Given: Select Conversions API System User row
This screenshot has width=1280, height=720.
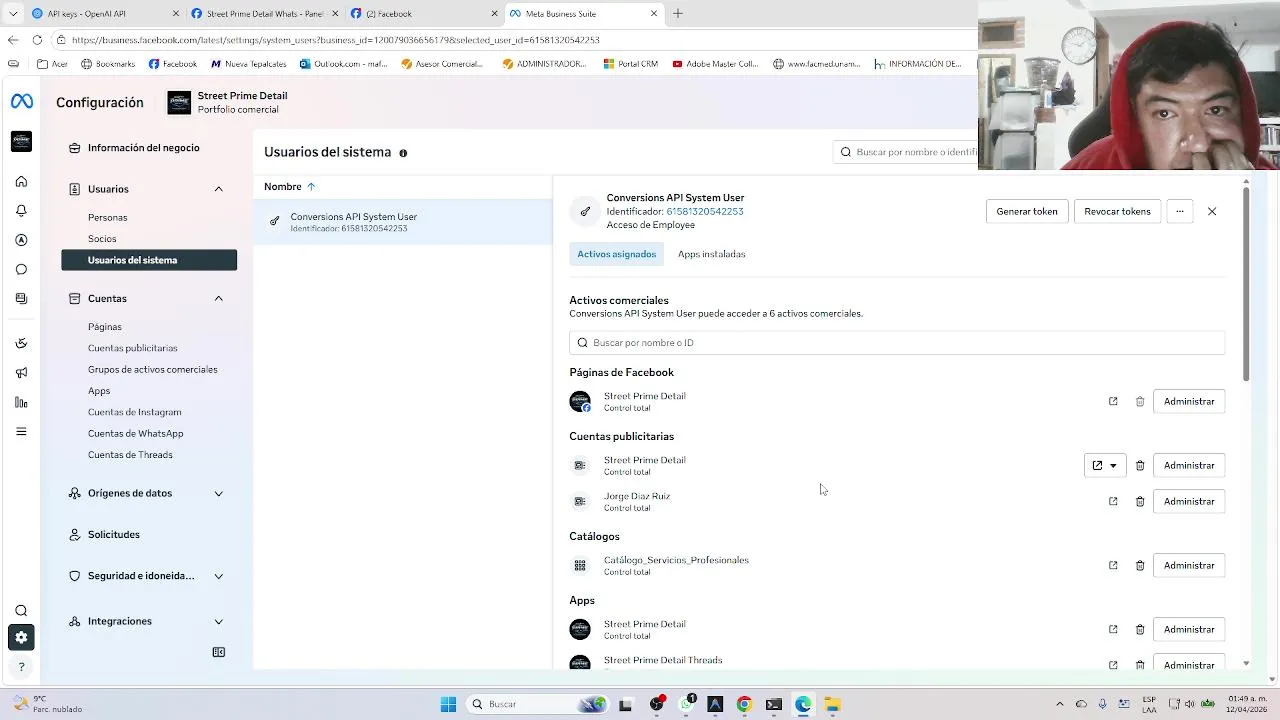Looking at the screenshot, I should click(403, 222).
